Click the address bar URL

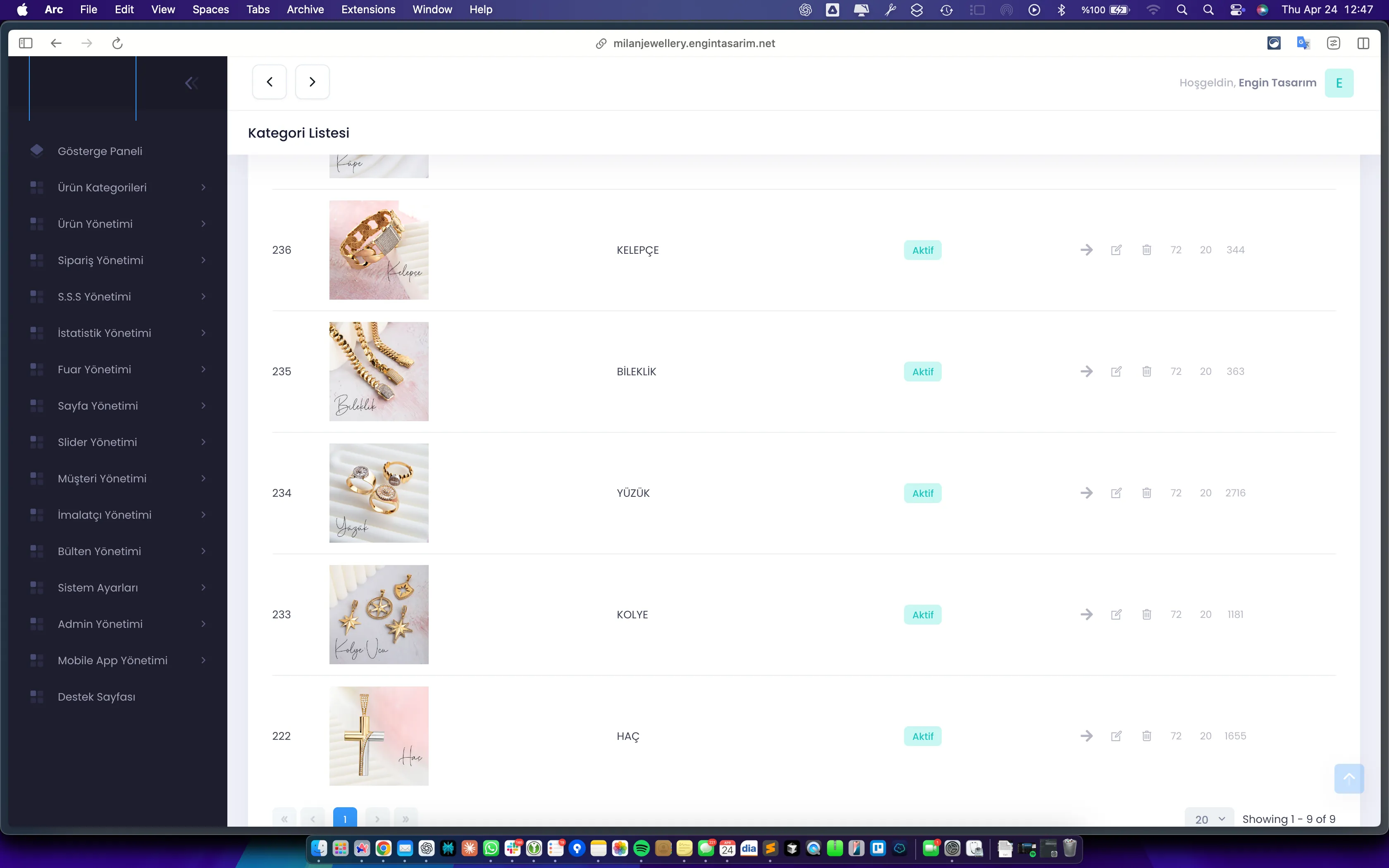coord(693,44)
